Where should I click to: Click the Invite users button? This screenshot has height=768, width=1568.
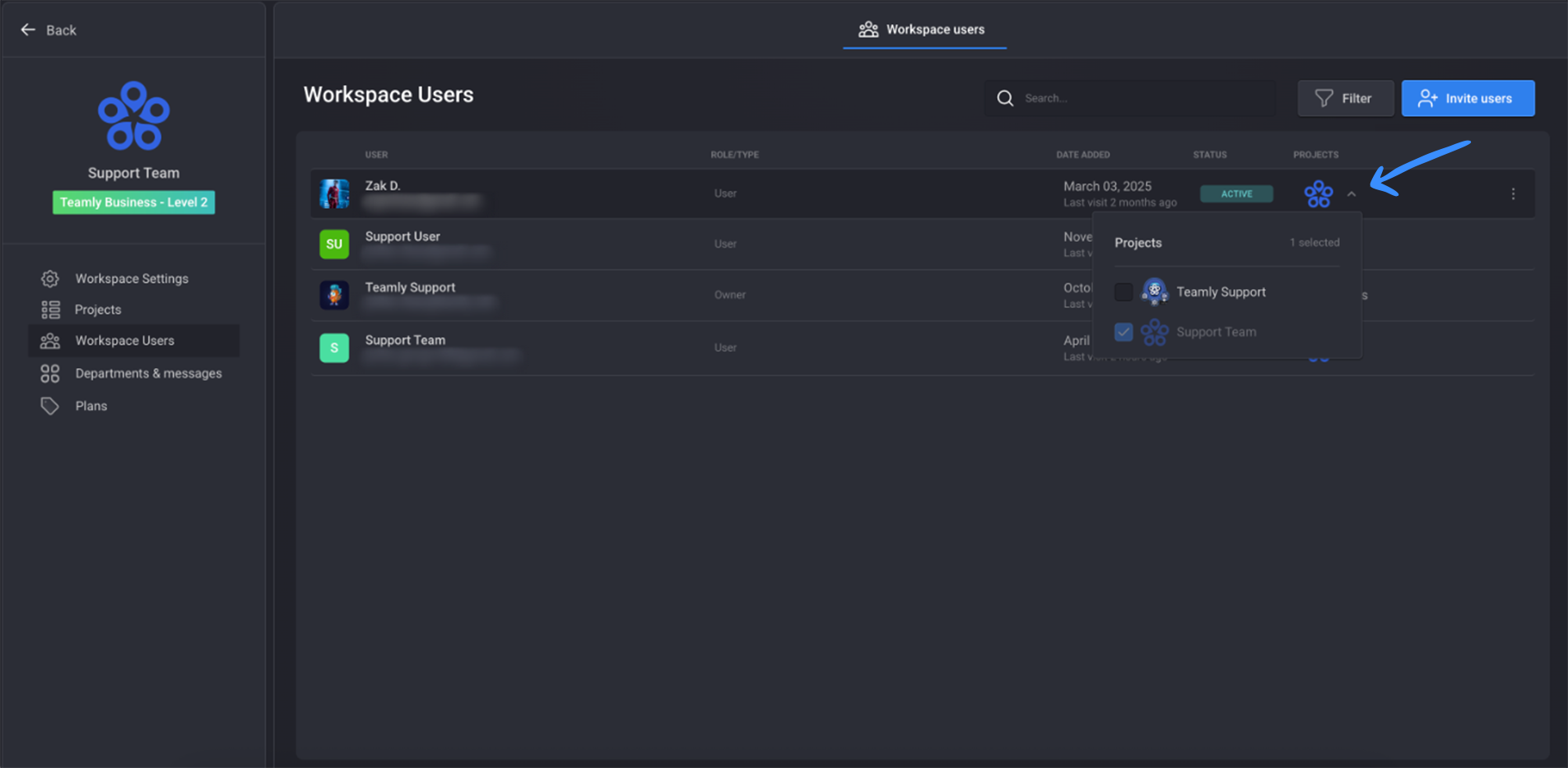coord(1468,98)
